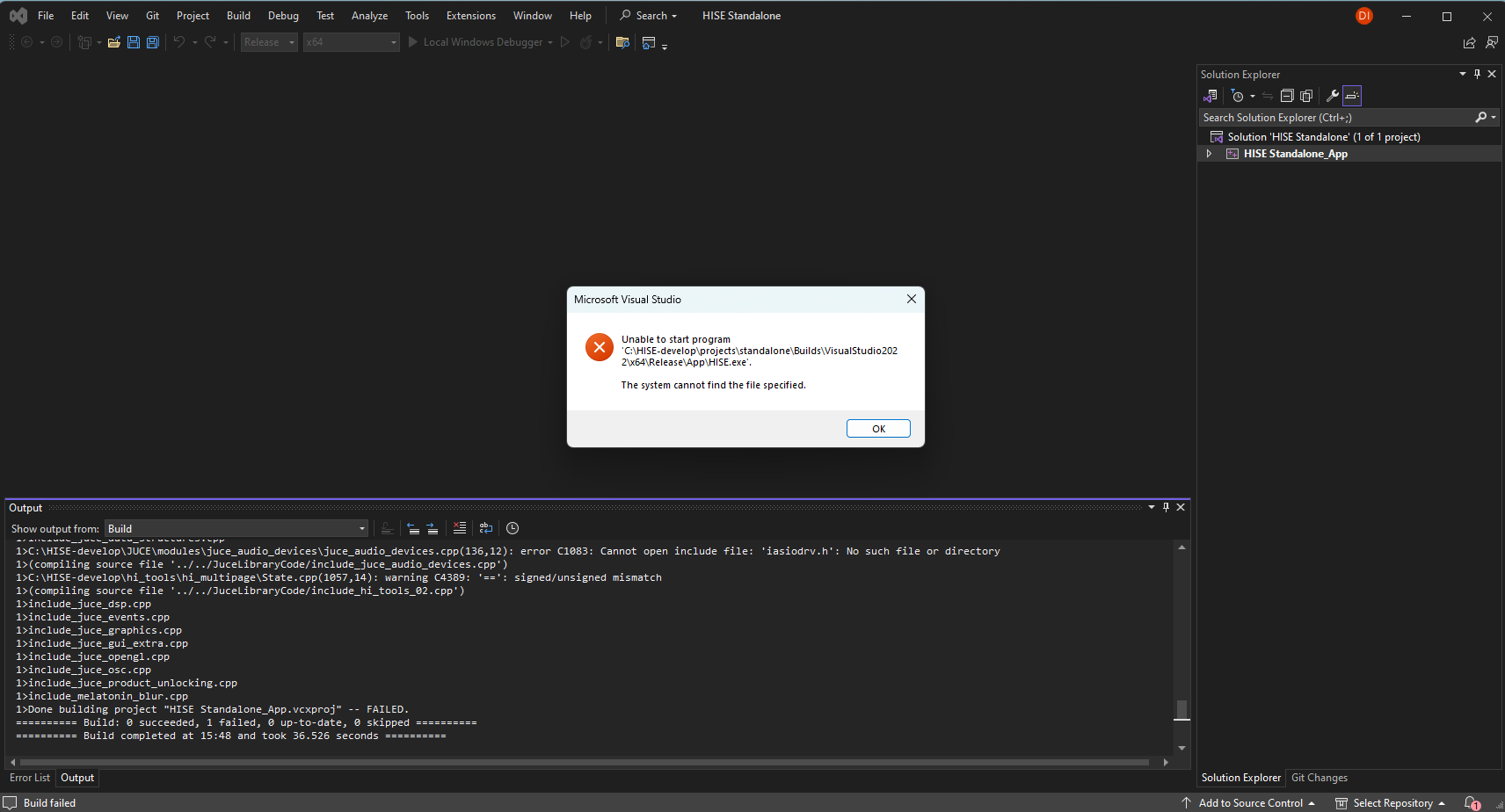
Task: Click the Undo arrow icon
Action: click(179, 42)
